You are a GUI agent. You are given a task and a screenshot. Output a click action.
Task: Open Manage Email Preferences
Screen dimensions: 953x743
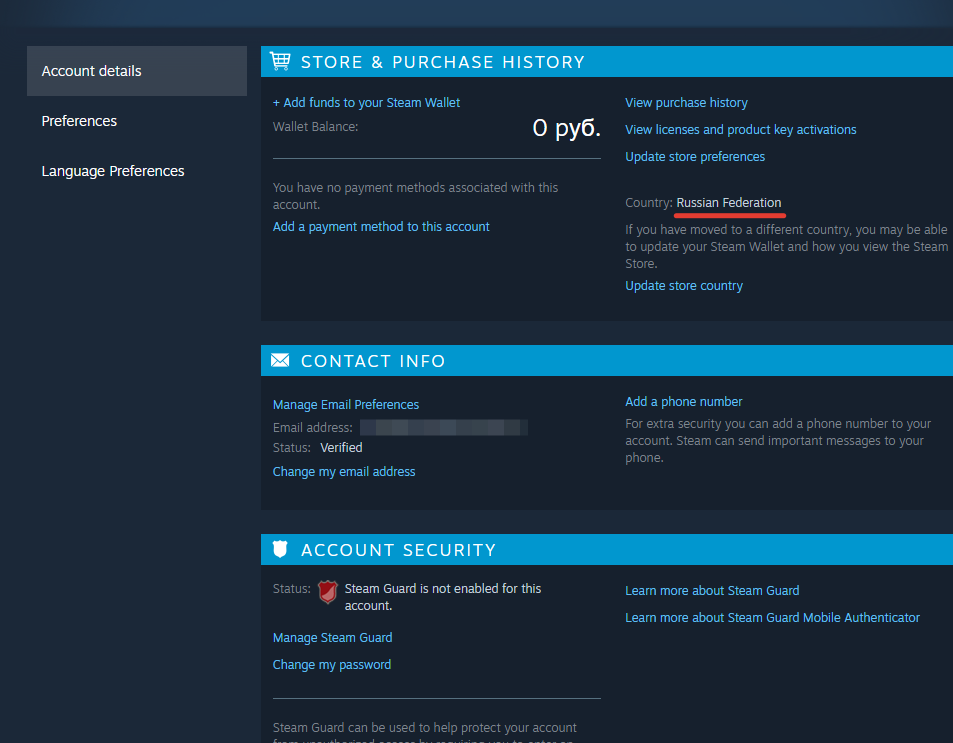346,405
